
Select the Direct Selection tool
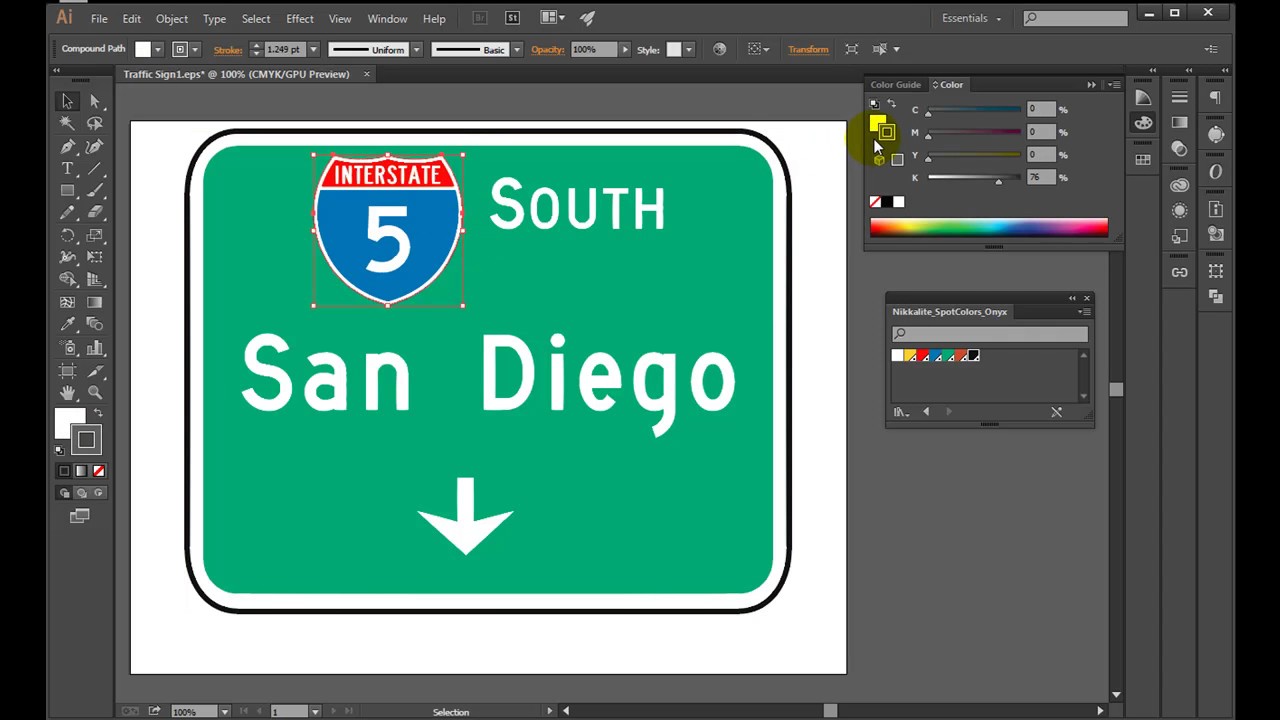coord(95,101)
